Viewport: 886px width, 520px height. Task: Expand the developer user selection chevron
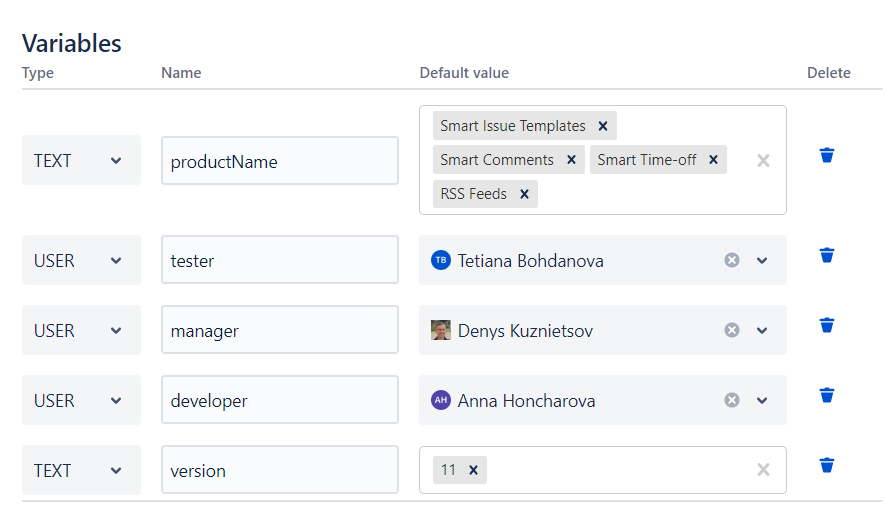coord(762,400)
